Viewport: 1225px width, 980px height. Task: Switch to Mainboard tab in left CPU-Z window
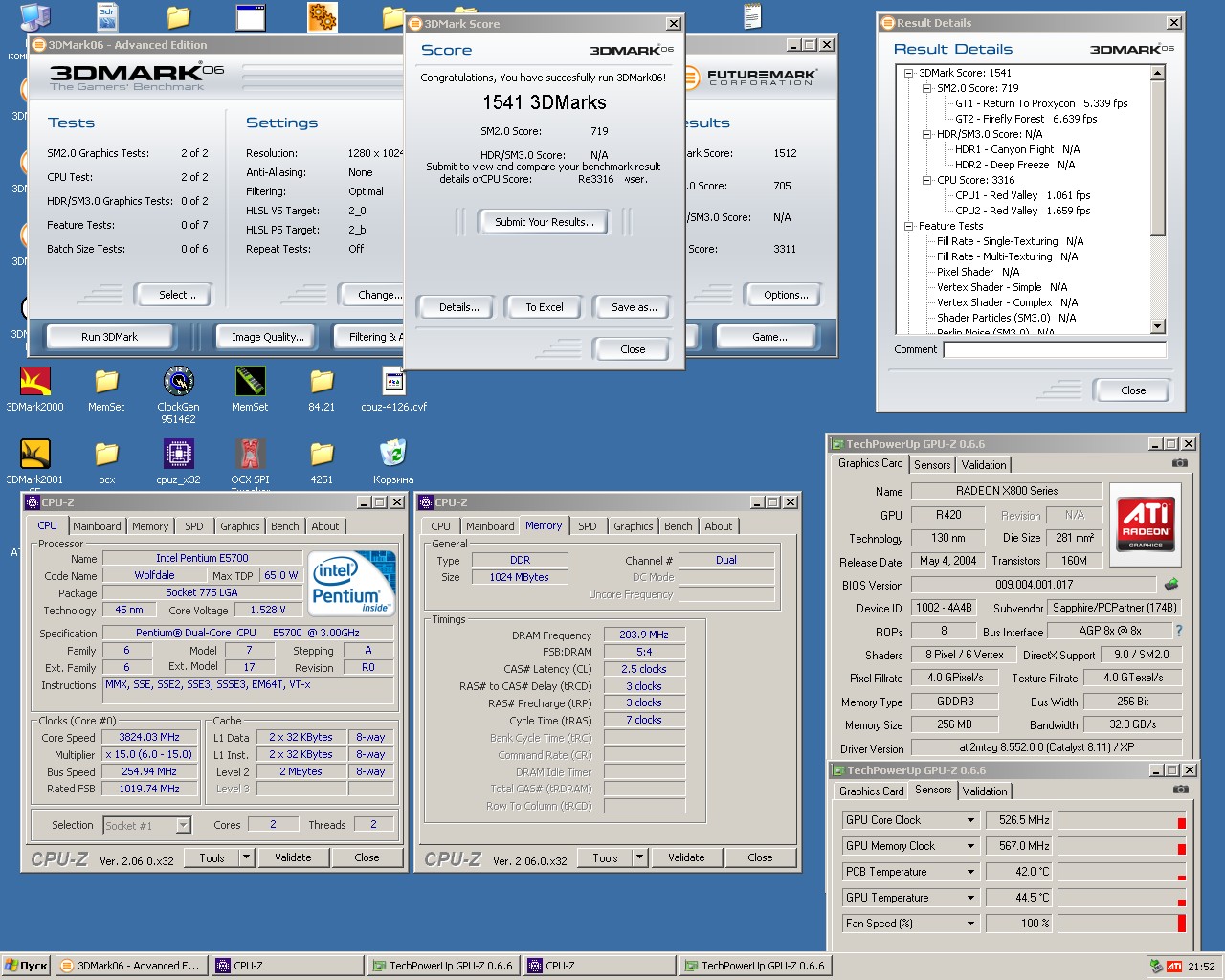point(97,526)
